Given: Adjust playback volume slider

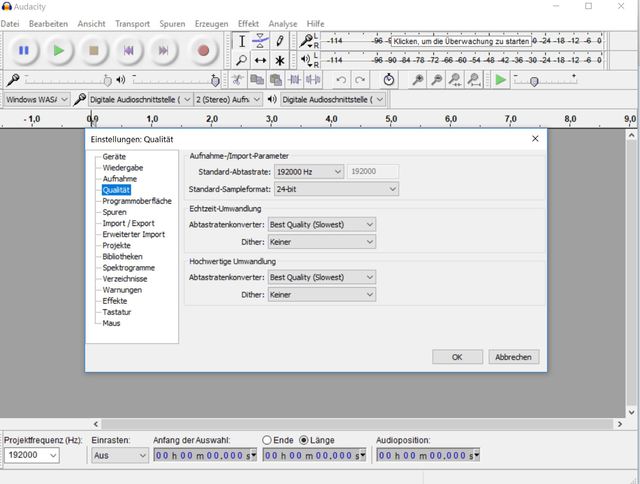Looking at the screenshot, I should pos(175,80).
